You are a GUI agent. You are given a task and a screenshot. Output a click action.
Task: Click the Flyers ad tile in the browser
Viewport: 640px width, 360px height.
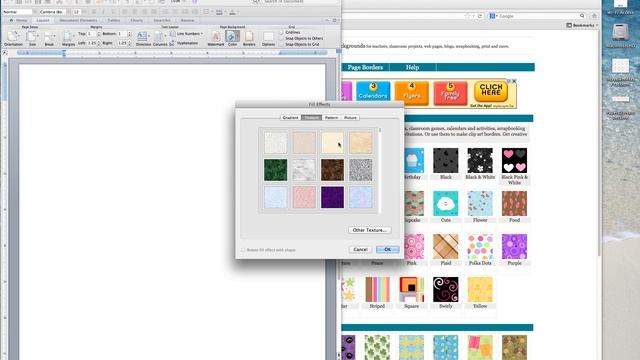[x=411, y=93]
